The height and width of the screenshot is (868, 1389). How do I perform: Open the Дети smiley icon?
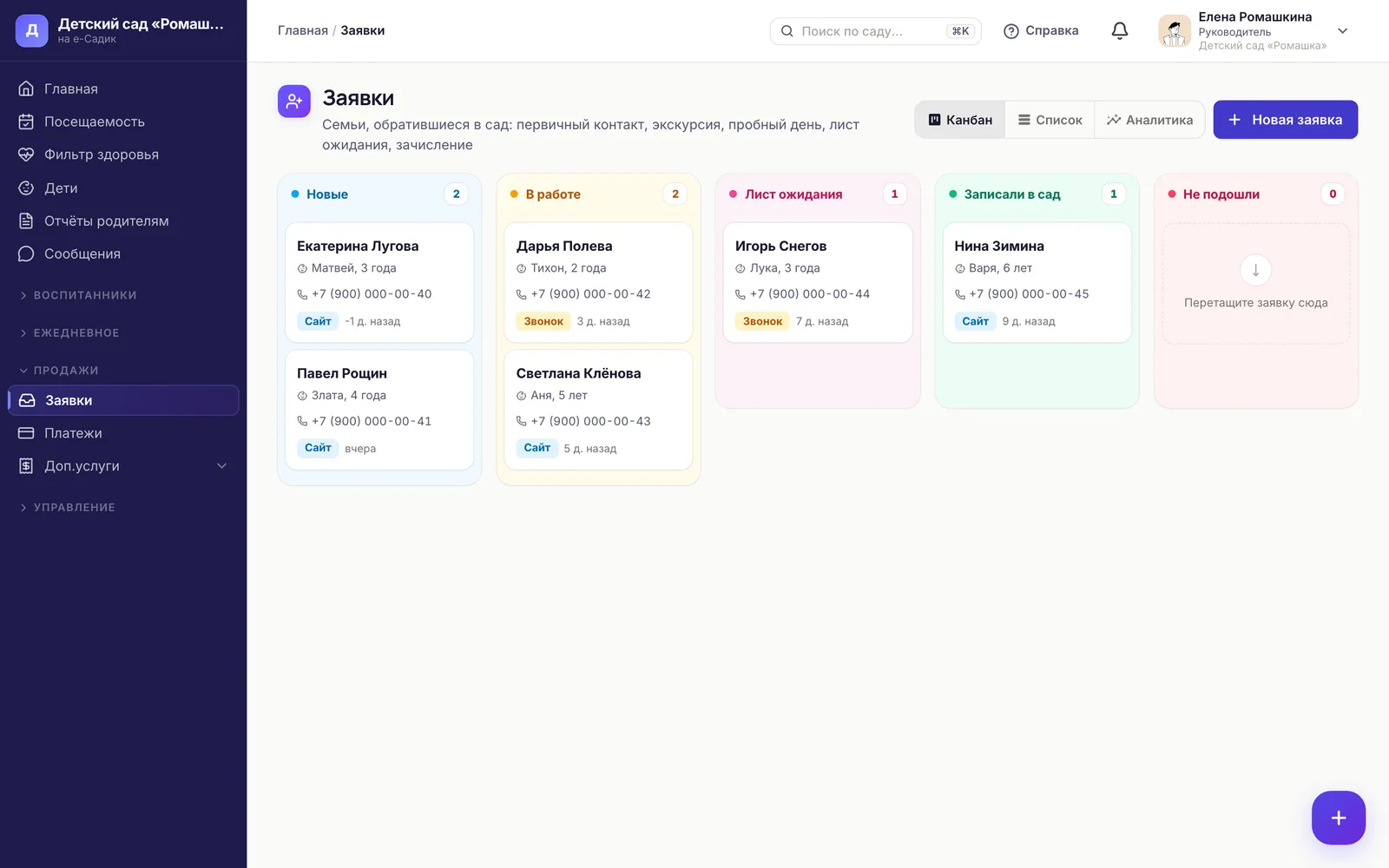click(x=26, y=187)
